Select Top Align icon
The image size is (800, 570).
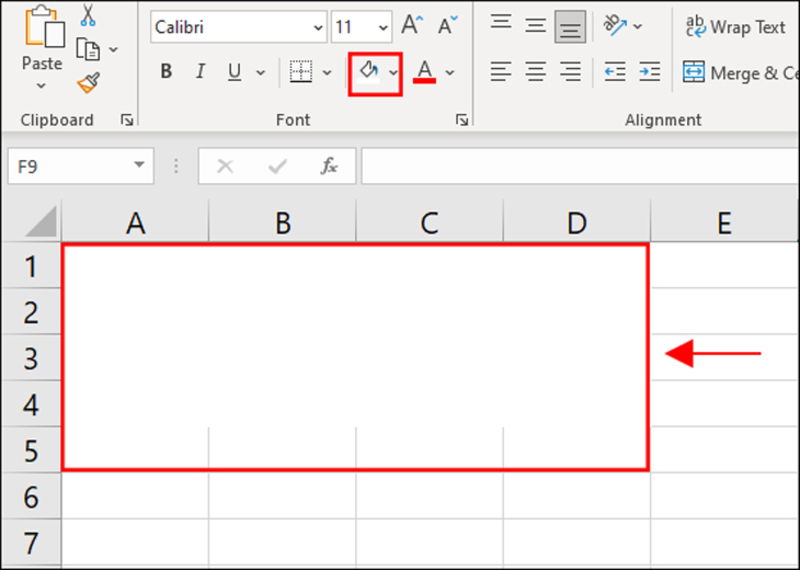pyautogui.click(x=501, y=24)
